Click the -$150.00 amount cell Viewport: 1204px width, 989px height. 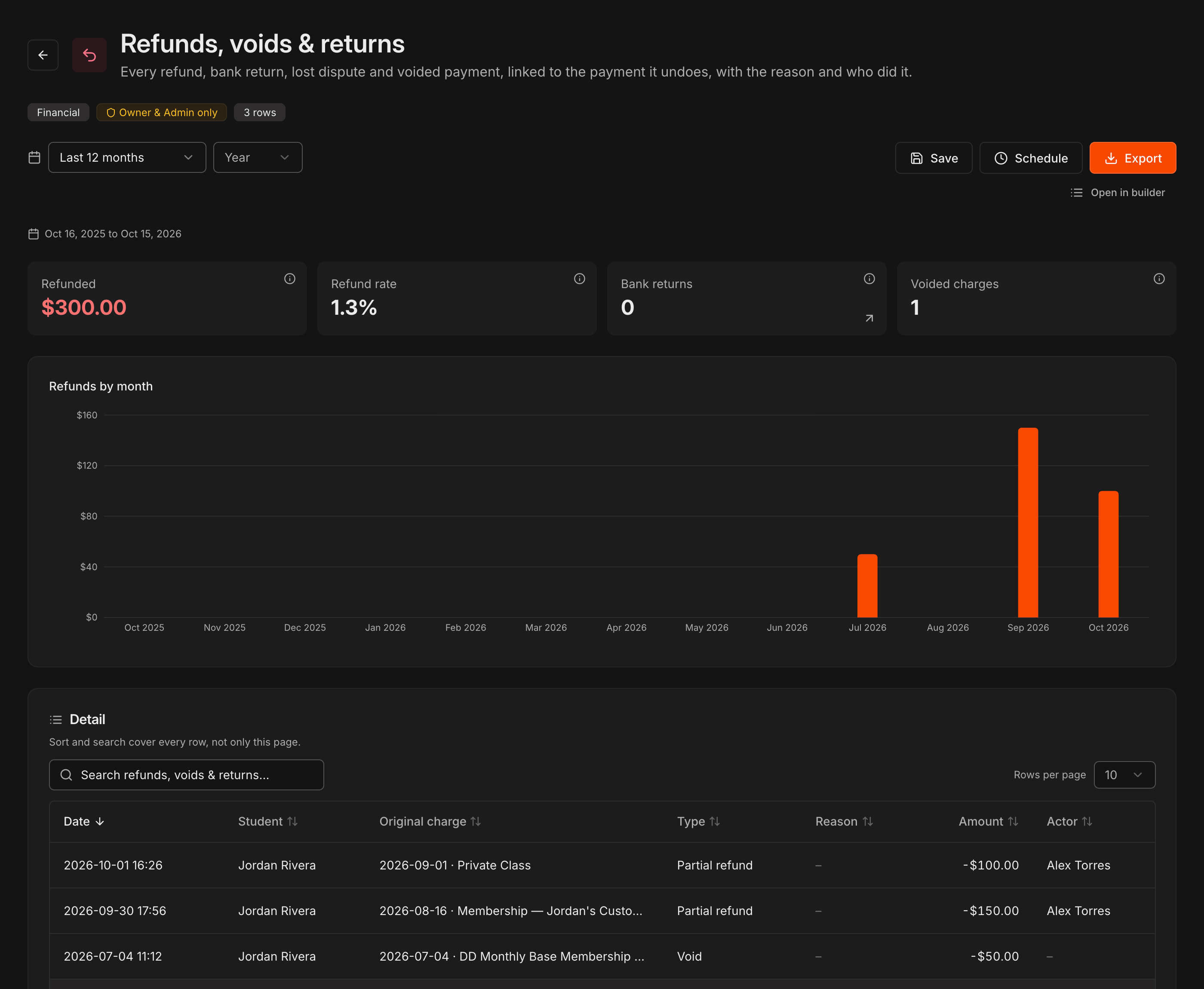pyautogui.click(x=990, y=910)
